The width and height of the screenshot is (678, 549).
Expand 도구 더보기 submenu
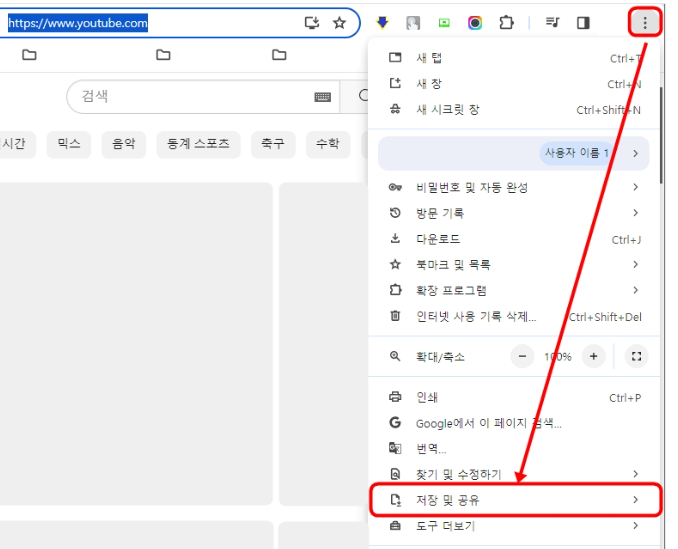tap(514, 526)
